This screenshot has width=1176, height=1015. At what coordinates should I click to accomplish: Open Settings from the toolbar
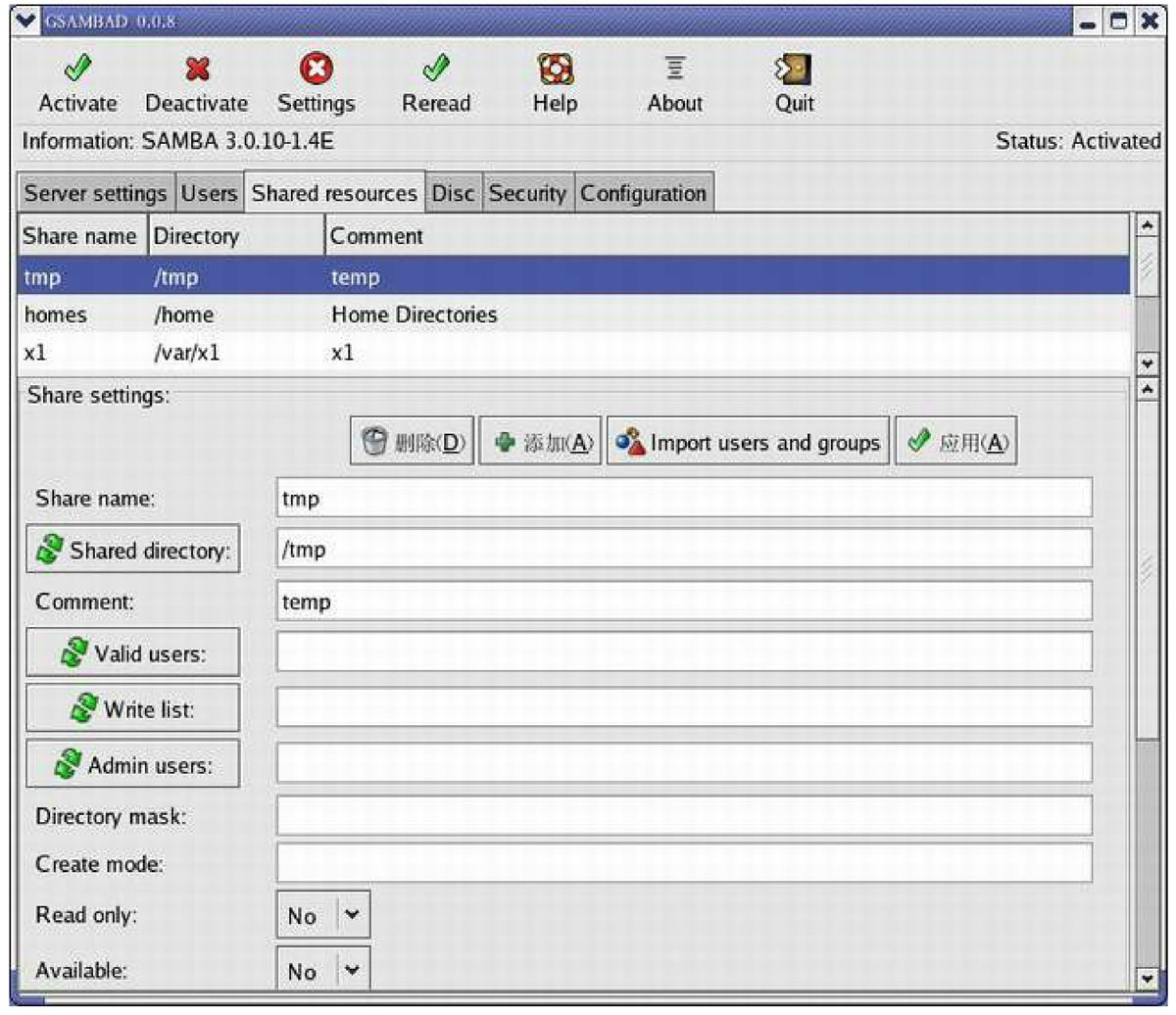316,69
